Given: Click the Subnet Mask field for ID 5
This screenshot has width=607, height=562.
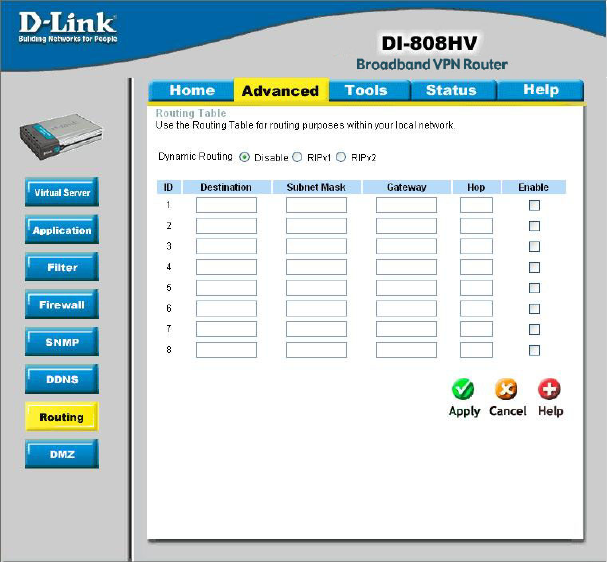Looking at the screenshot, I should [x=316, y=288].
